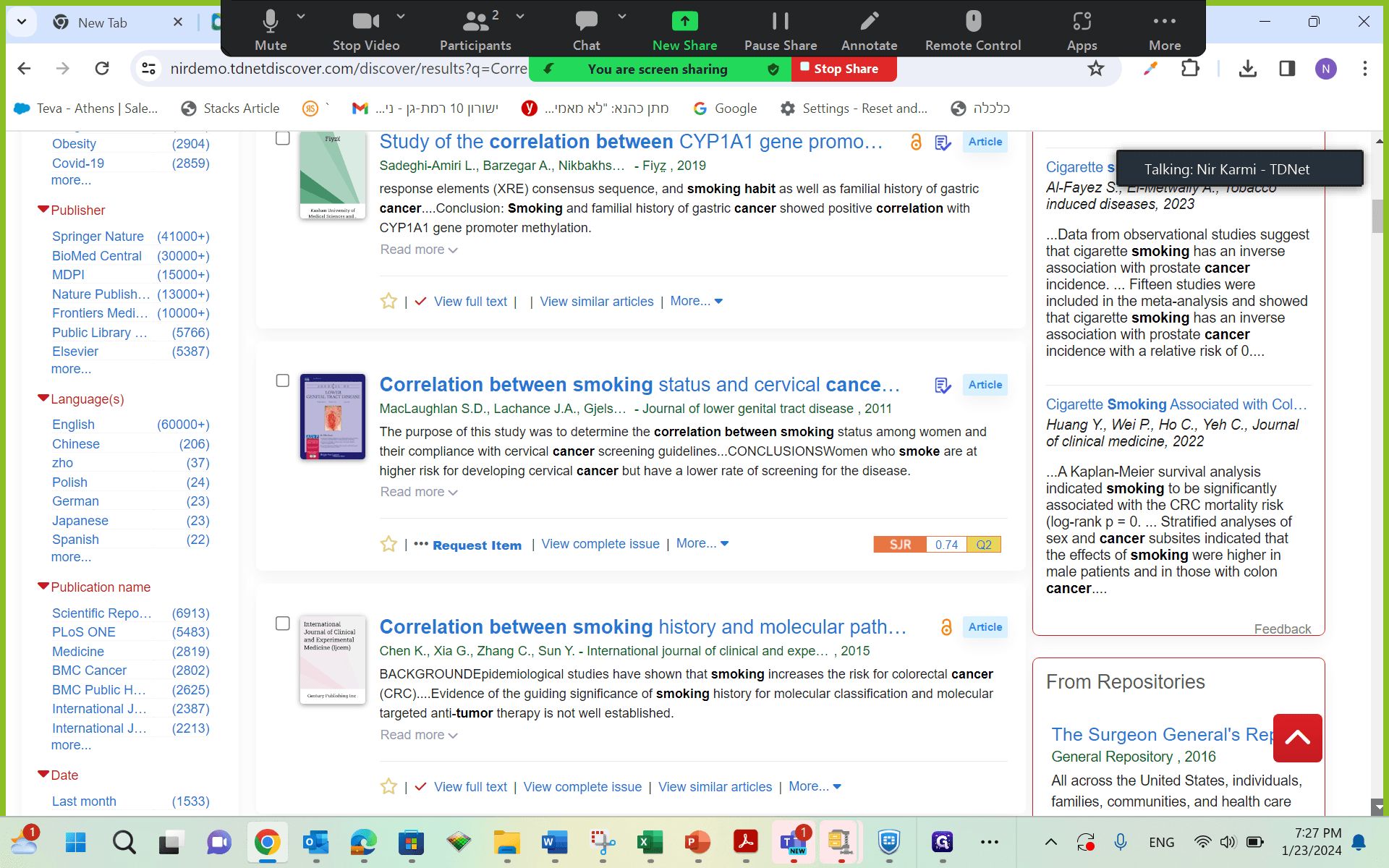Open Excel from the Windows taskbar
This screenshot has width=1389, height=868.
(x=650, y=842)
